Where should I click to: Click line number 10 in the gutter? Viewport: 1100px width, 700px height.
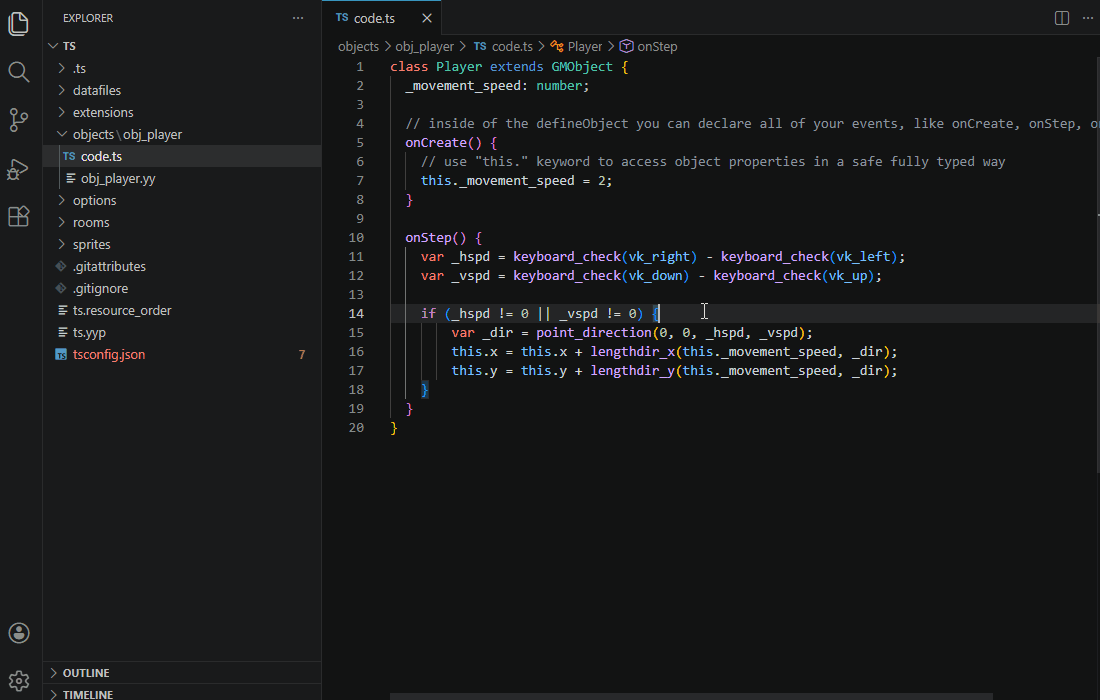(x=356, y=238)
